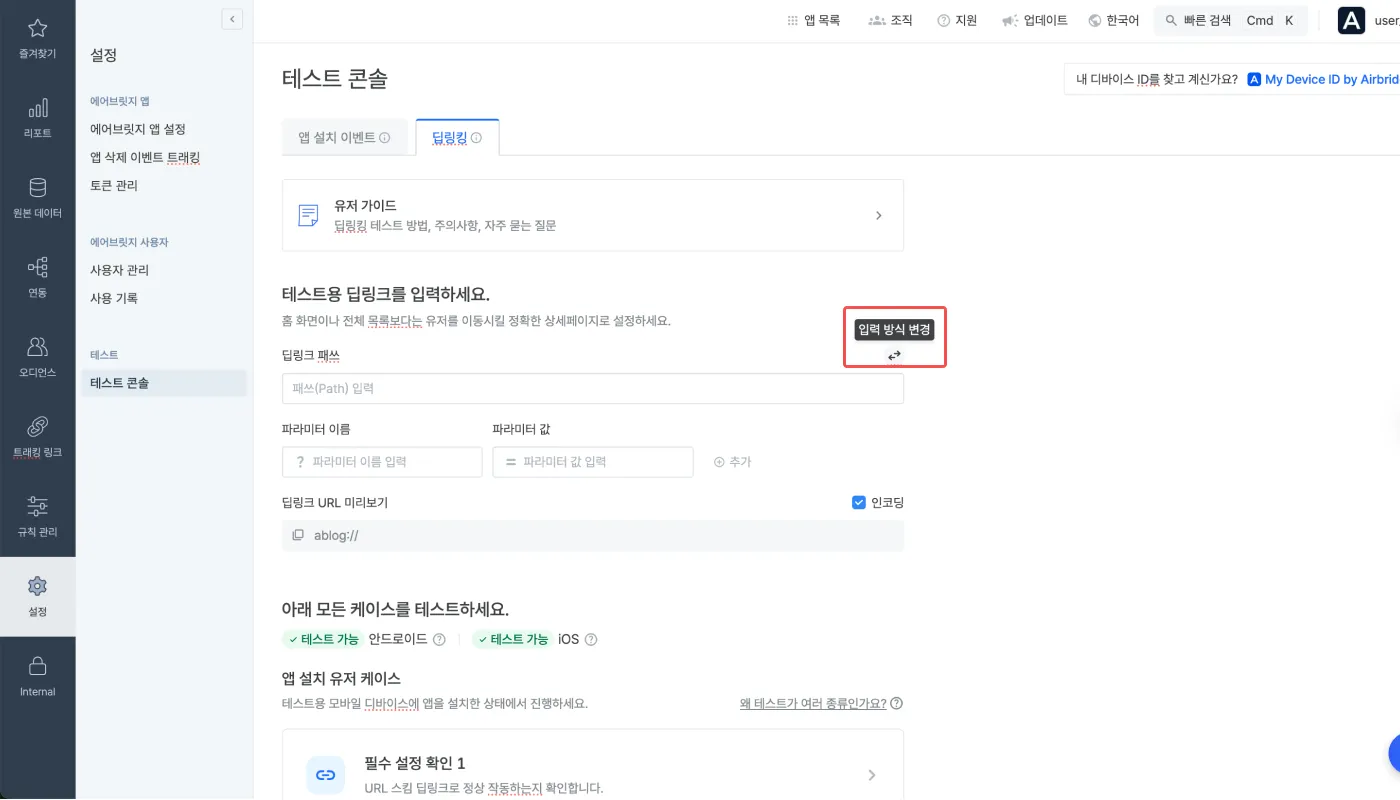Click the input mode switch arrows icon
Screen dimensions: 1400x800
tap(894, 355)
